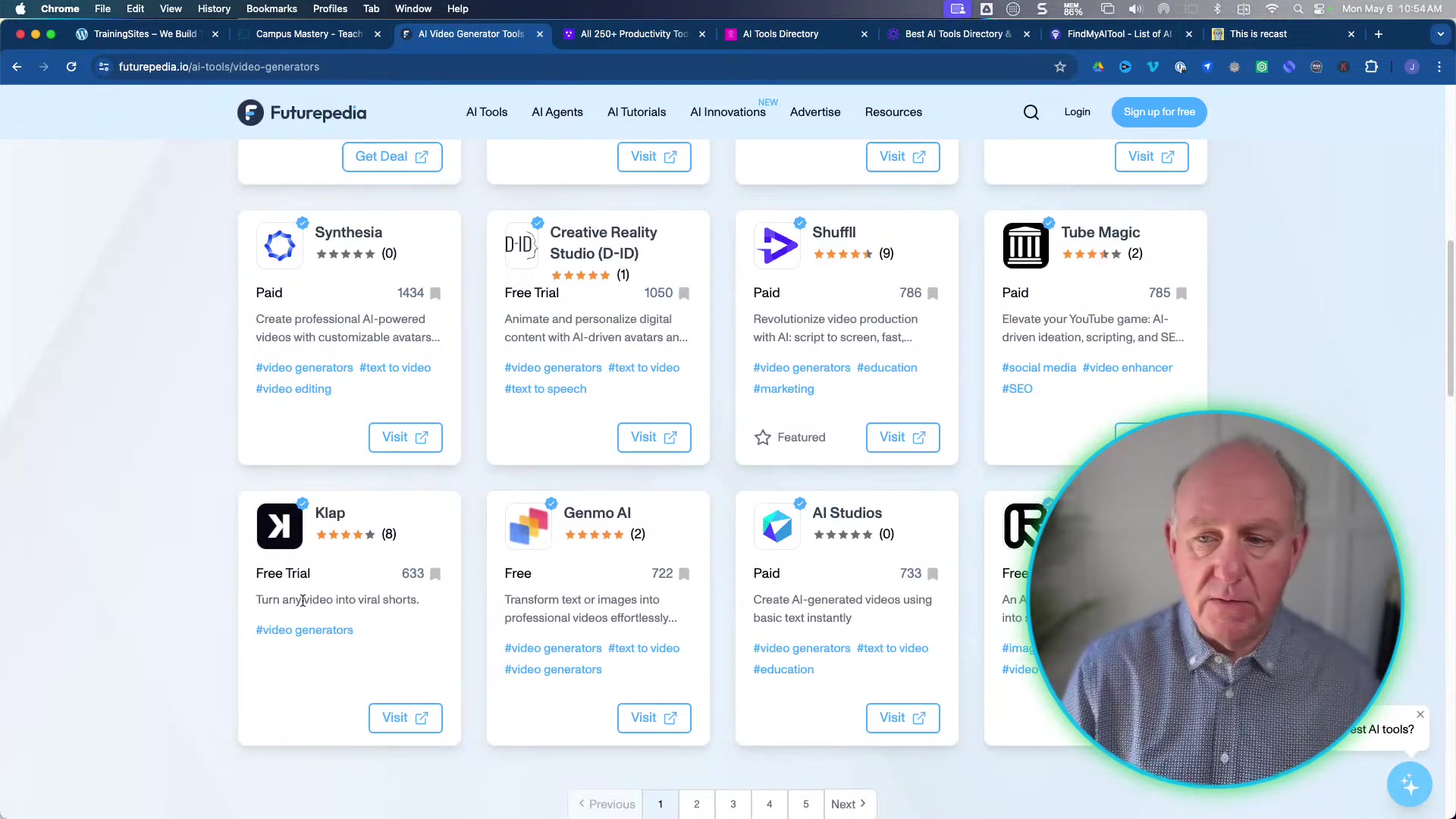Click the Shuffll logo thumbnail
Image resolution: width=1456 pixels, height=819 pixels.
click(777, 245)
